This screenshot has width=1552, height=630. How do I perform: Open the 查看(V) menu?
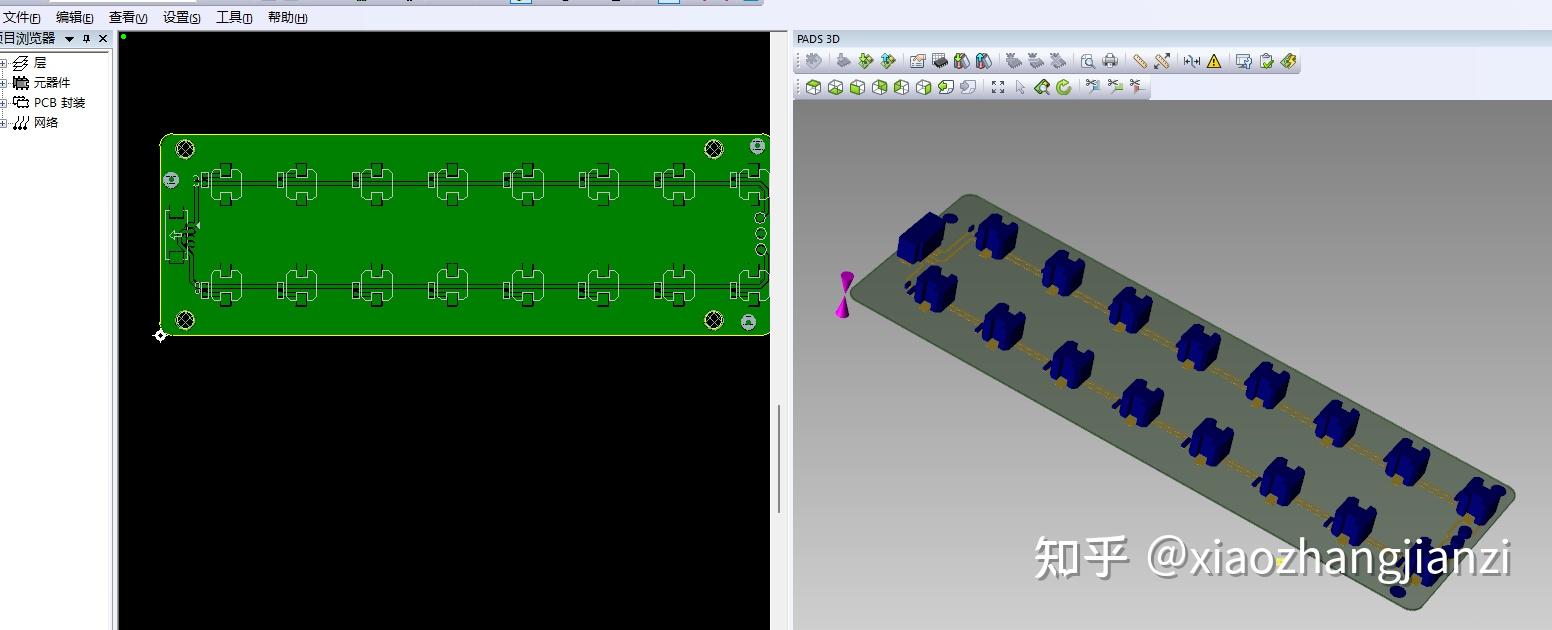coord(128,18)
